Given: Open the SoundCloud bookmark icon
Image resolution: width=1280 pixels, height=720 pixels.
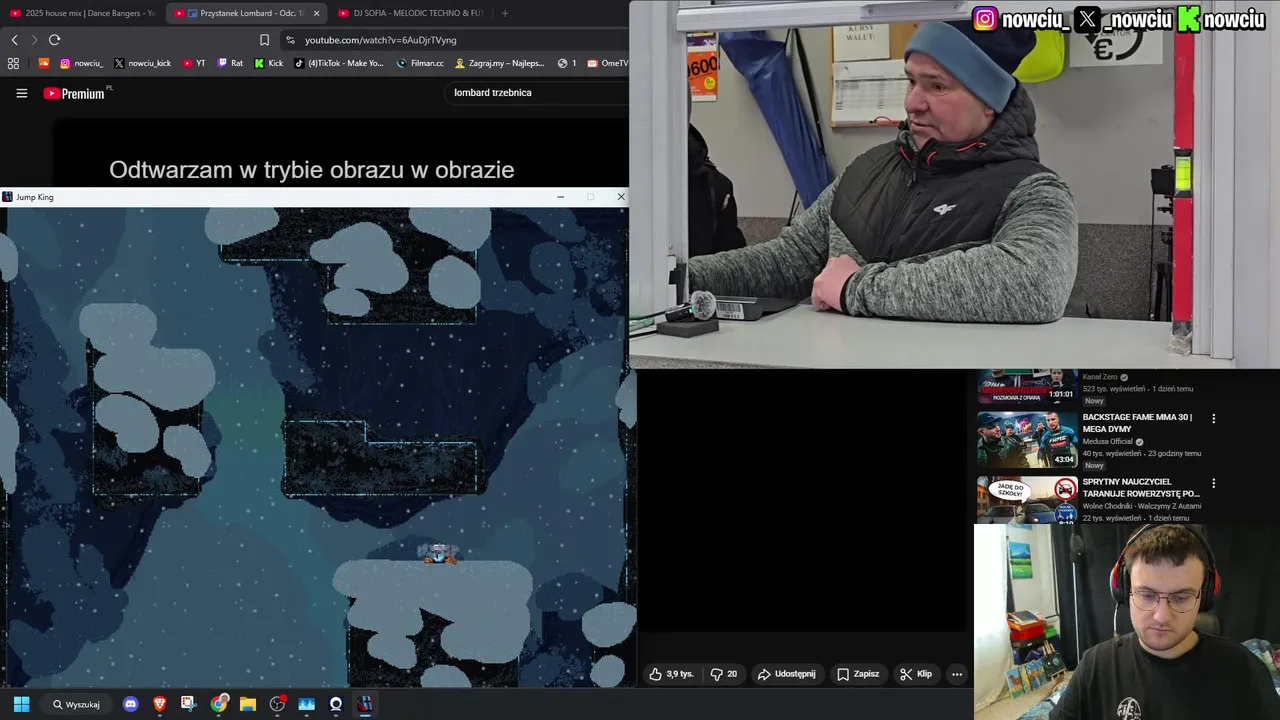Looking at the screenshot, I should 43,63.
